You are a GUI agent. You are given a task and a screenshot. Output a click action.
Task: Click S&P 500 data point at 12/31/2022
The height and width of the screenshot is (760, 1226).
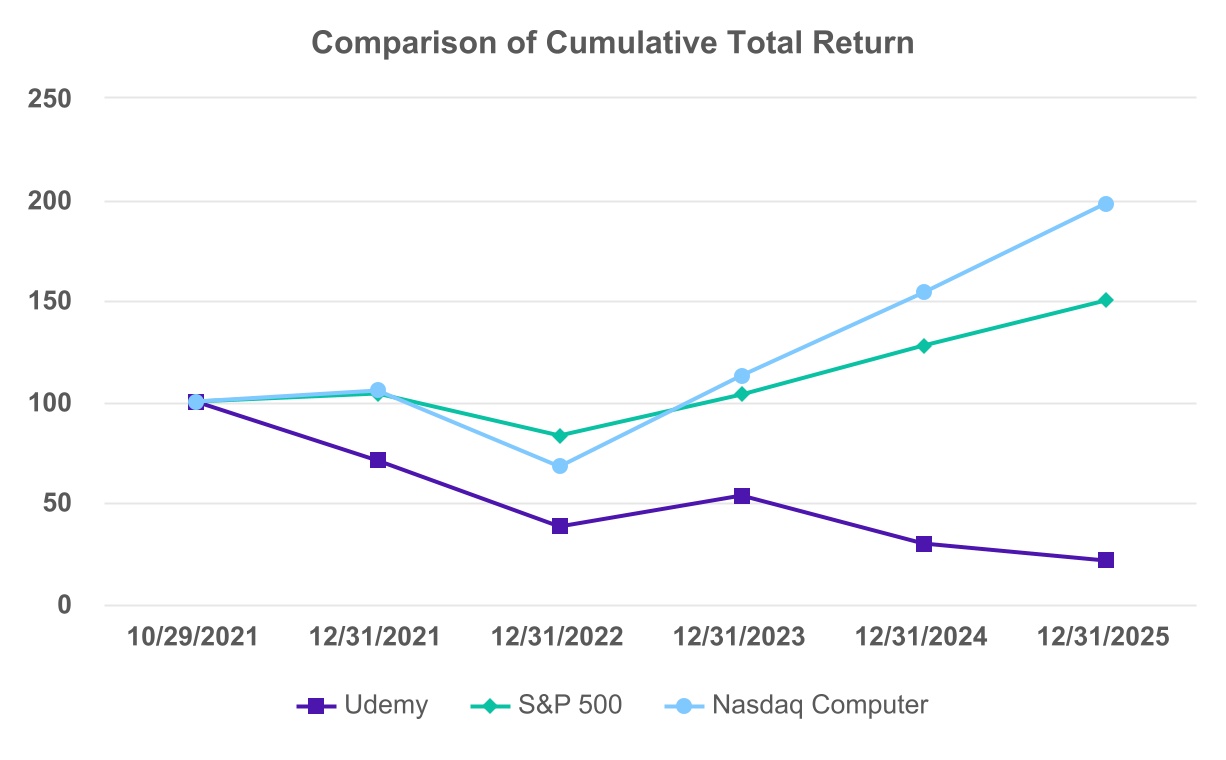pyautogui.click(x=560, y=436)
